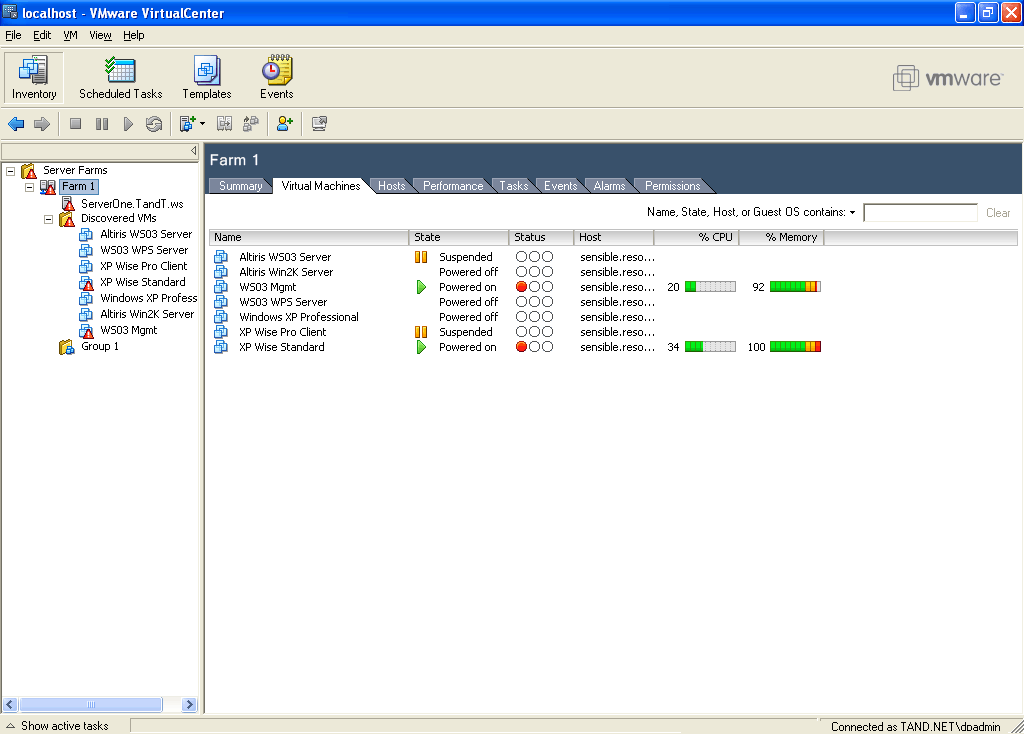Click the VM filter search text field
Image resolution: width=1024 pixels, height=734 pixels.
[920, 213]
